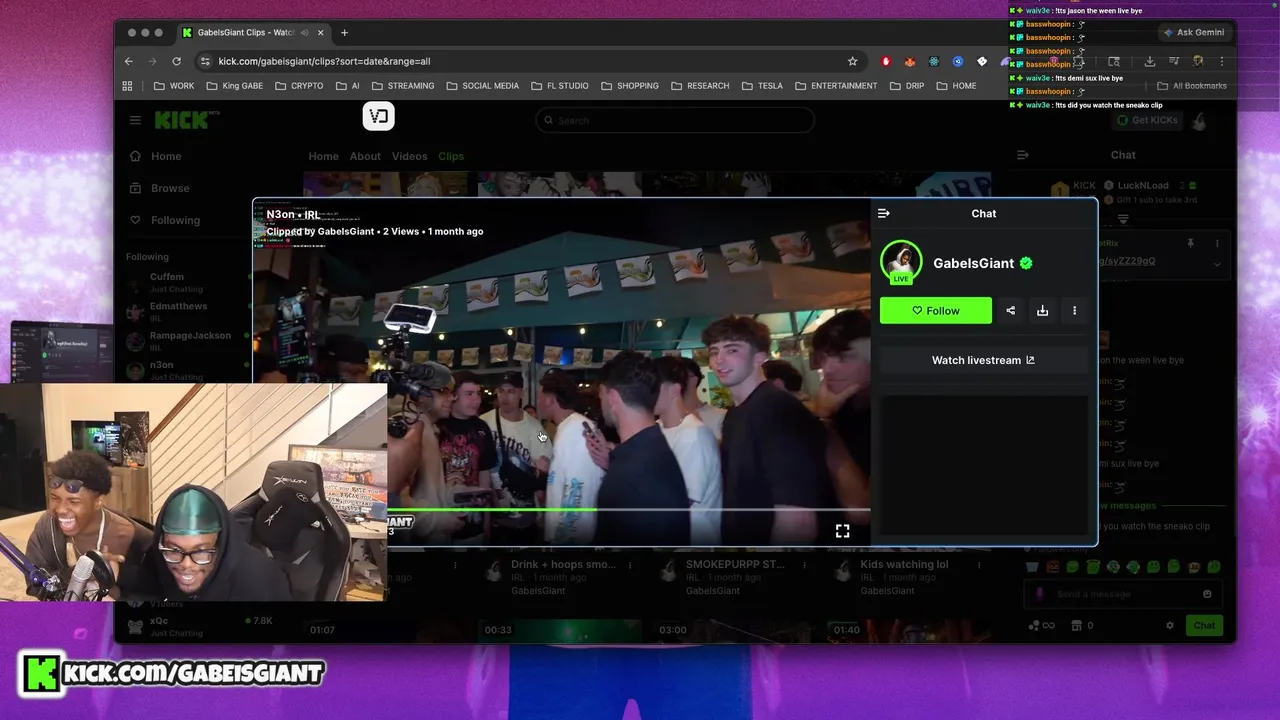1280x720 pixels.
Task: Enter fullscreen on the clip player
Action: 842,531
